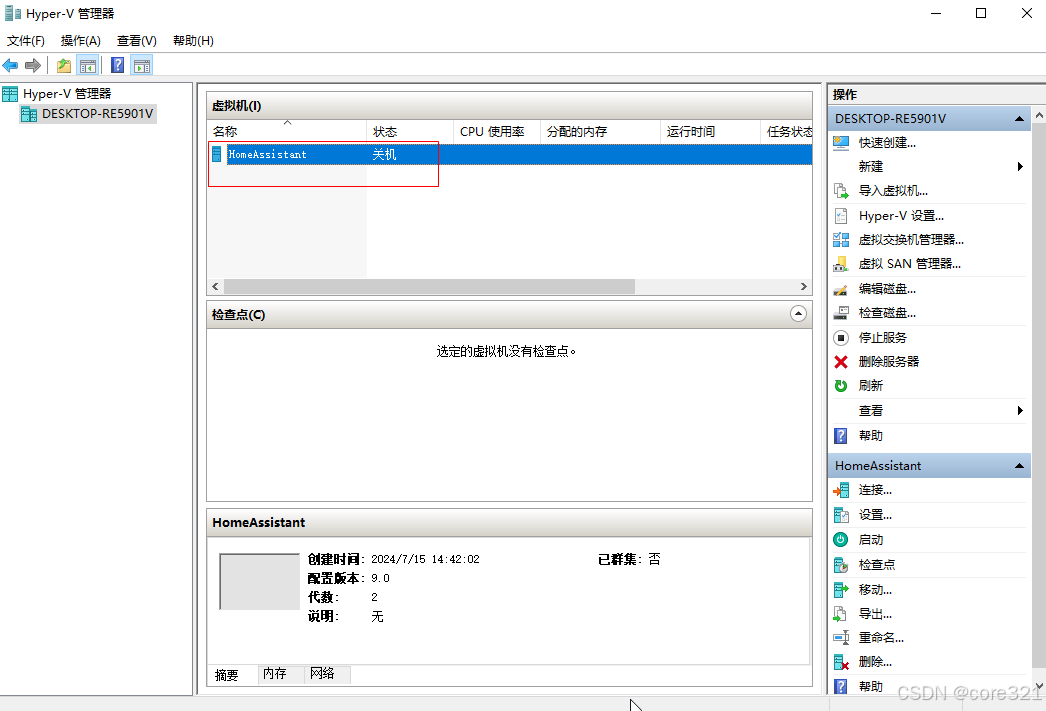Viewport: 1046px width, 711px height.
Task: Toggle the show/hide action pane icon
Action: click(x=142, y=65)
